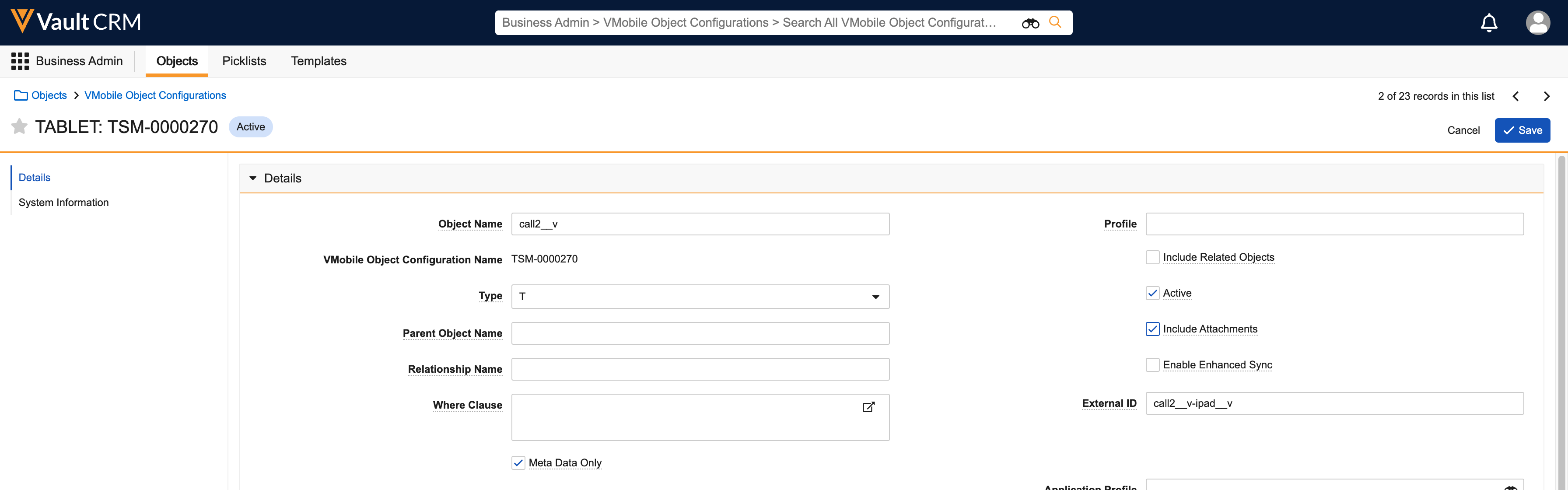Open Where Clause pop-out editor icon
This screenshot has width=1568, height=490.
coord(868,407)
